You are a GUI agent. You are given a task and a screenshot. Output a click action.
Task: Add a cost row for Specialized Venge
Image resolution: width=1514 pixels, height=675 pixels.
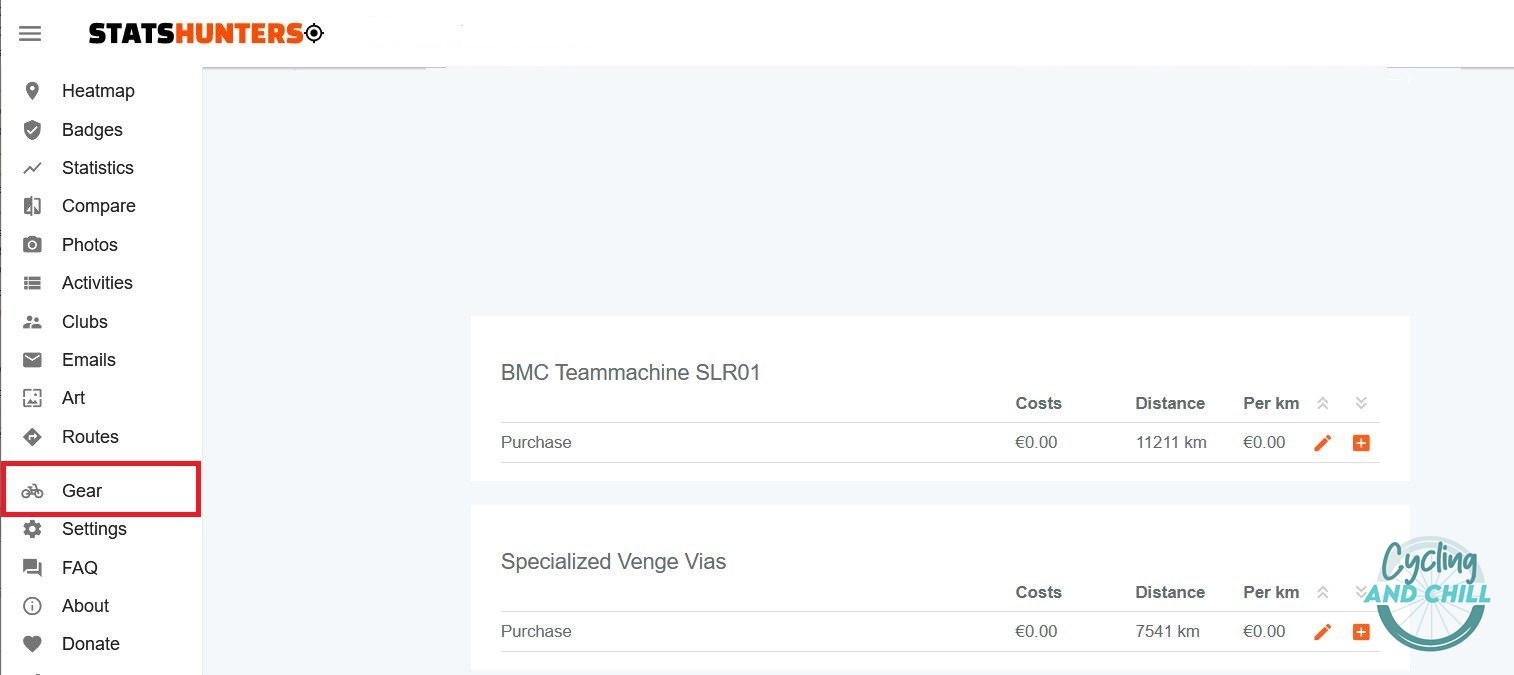[1361, 631]
